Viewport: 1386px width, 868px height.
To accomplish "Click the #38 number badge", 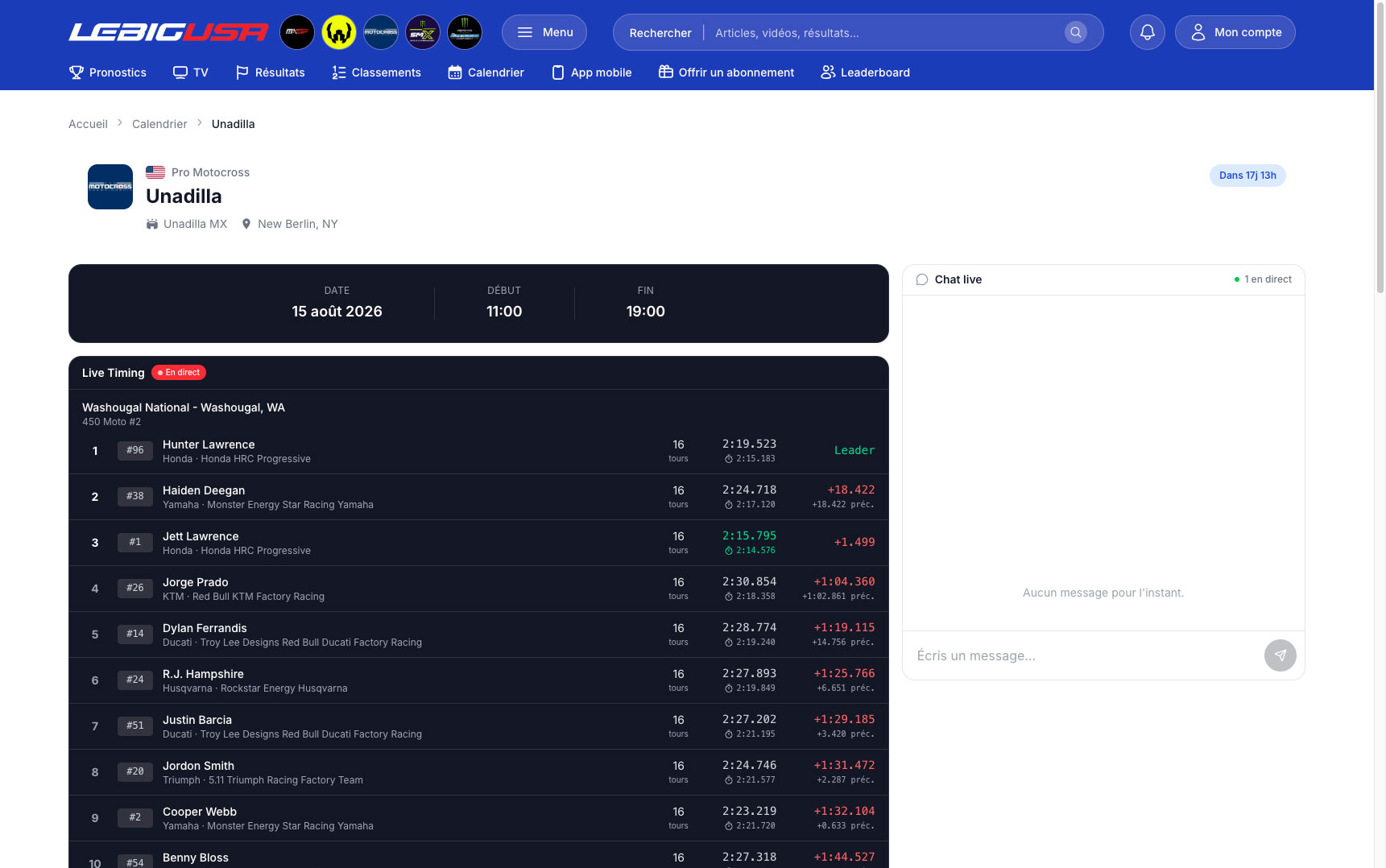I will tap(135, 497).
